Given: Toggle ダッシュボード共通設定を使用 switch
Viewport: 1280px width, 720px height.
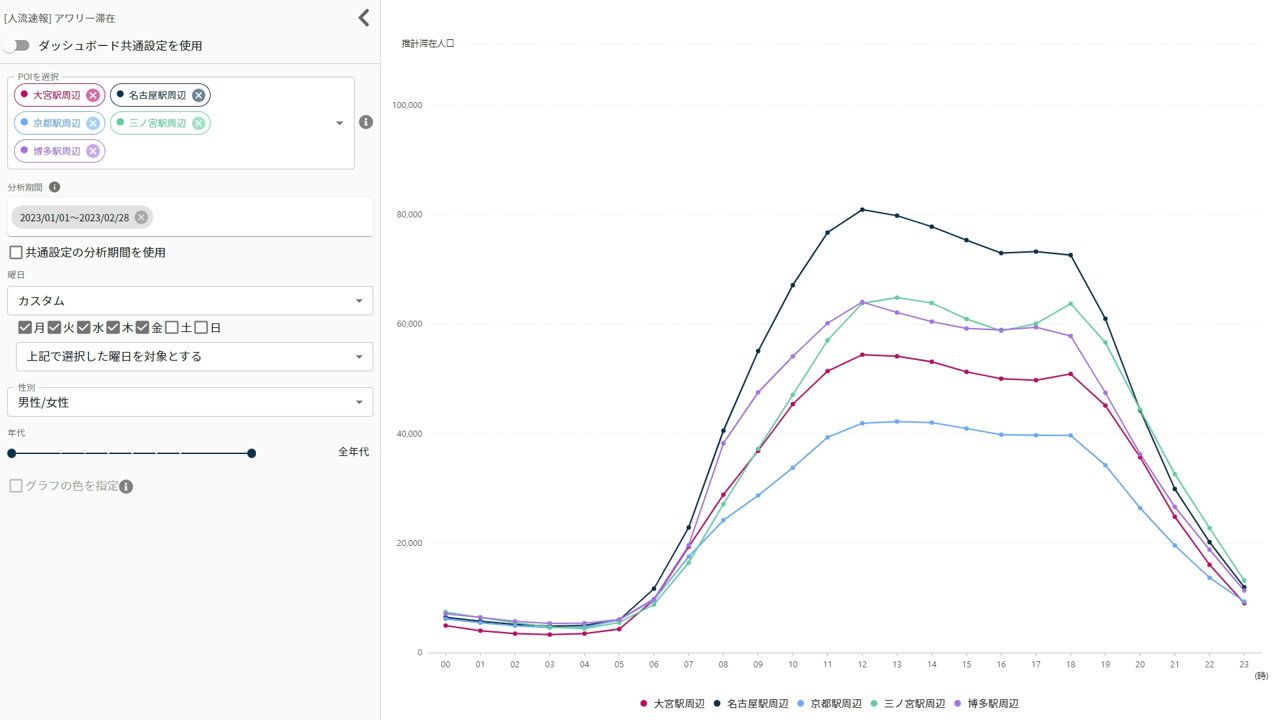Looking at the screenshot, I should click(17, 46).
